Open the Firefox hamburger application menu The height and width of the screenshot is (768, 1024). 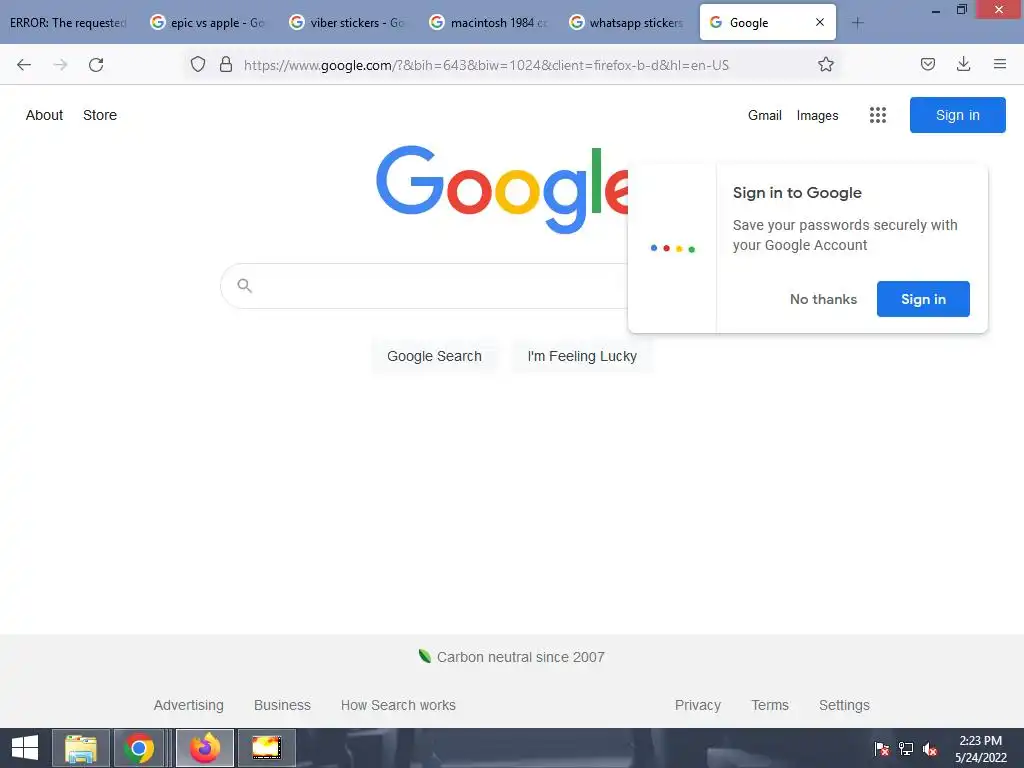[999, 64]
